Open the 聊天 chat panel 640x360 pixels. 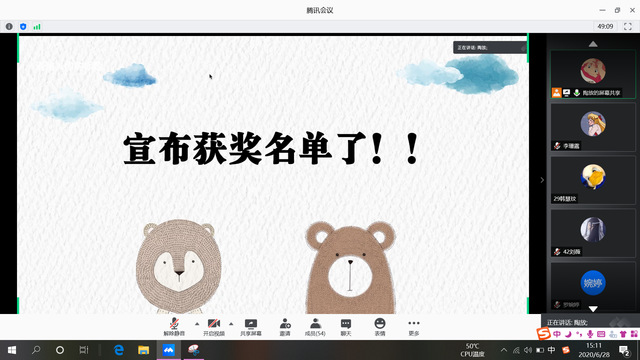click(x=346, y=327)
